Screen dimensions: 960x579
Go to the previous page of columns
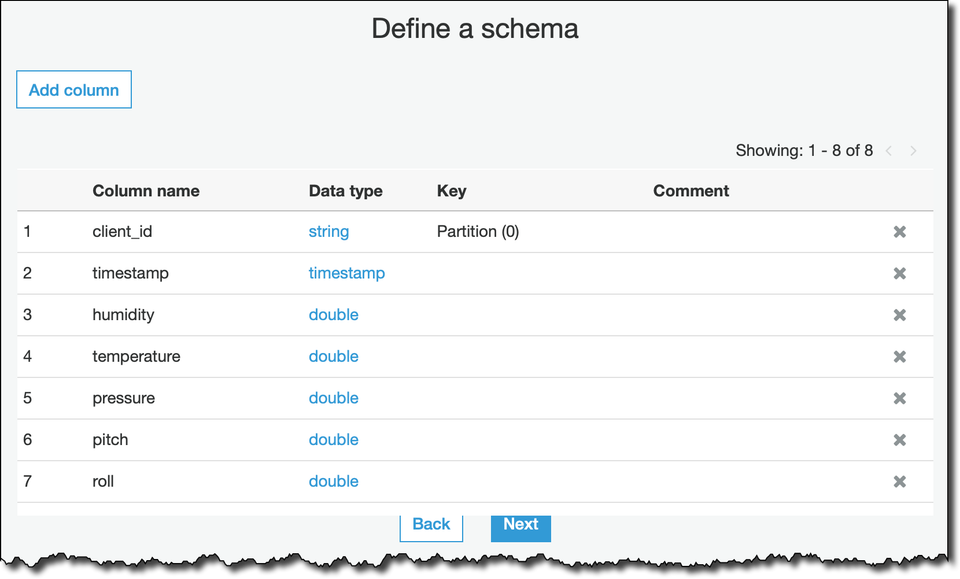889,151
